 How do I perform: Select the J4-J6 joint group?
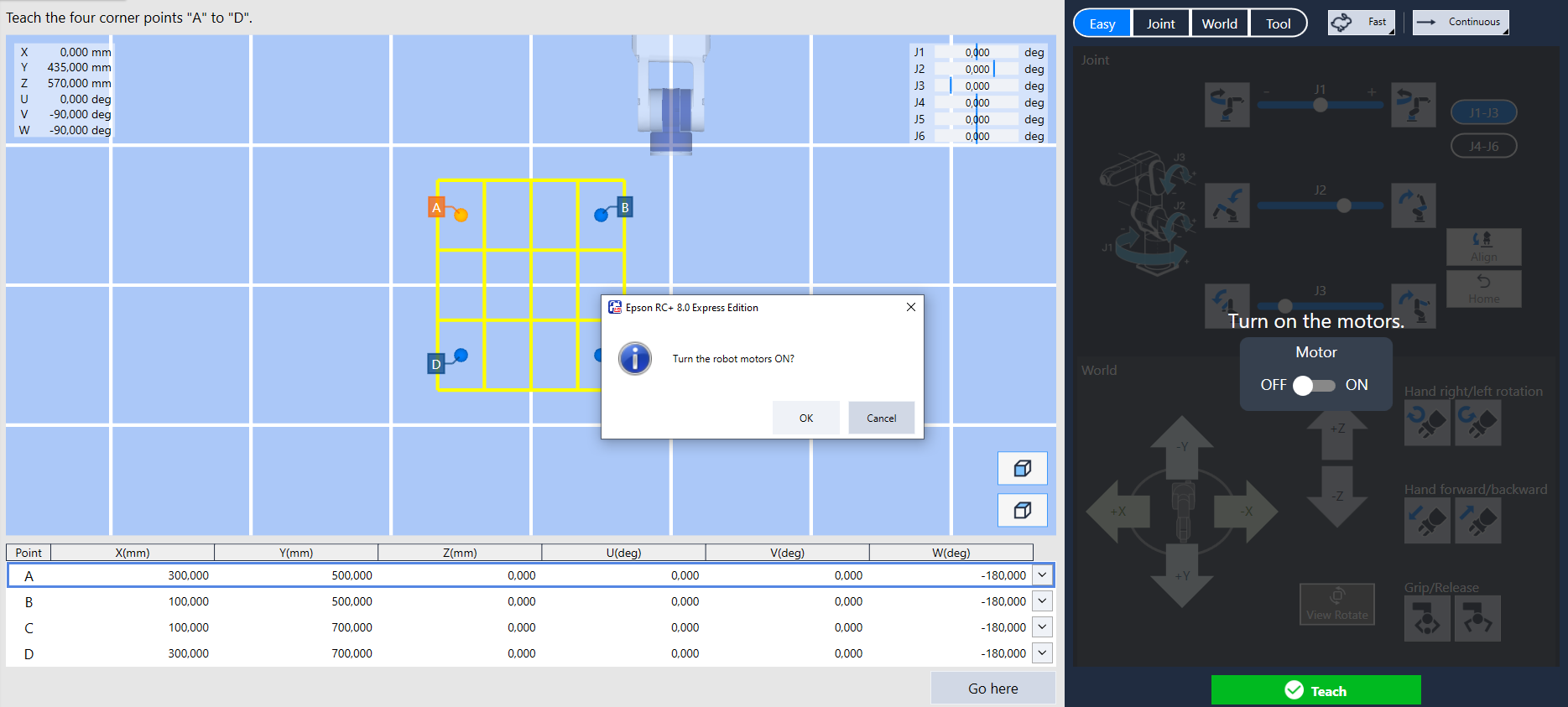point(1483,146)
